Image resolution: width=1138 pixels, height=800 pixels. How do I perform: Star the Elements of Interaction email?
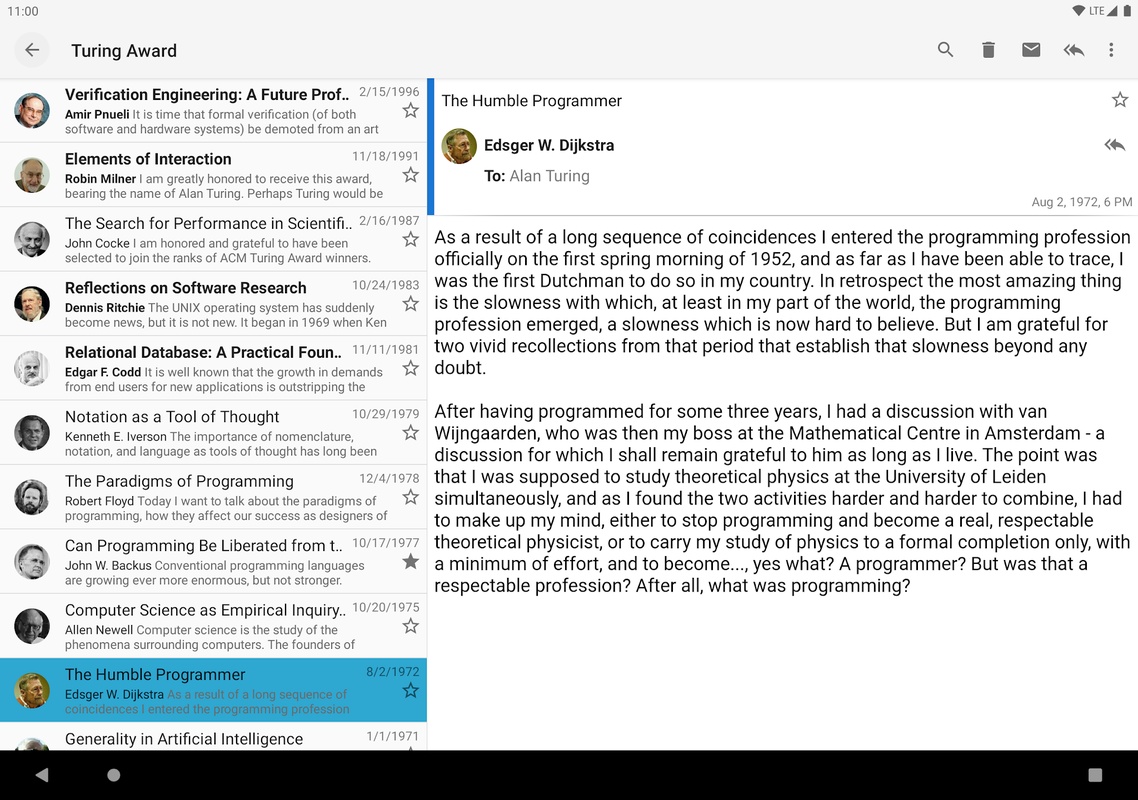(x=410, y=175)
